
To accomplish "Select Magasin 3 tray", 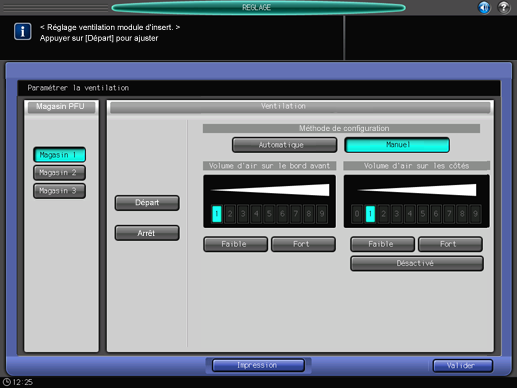I will 59,191.
